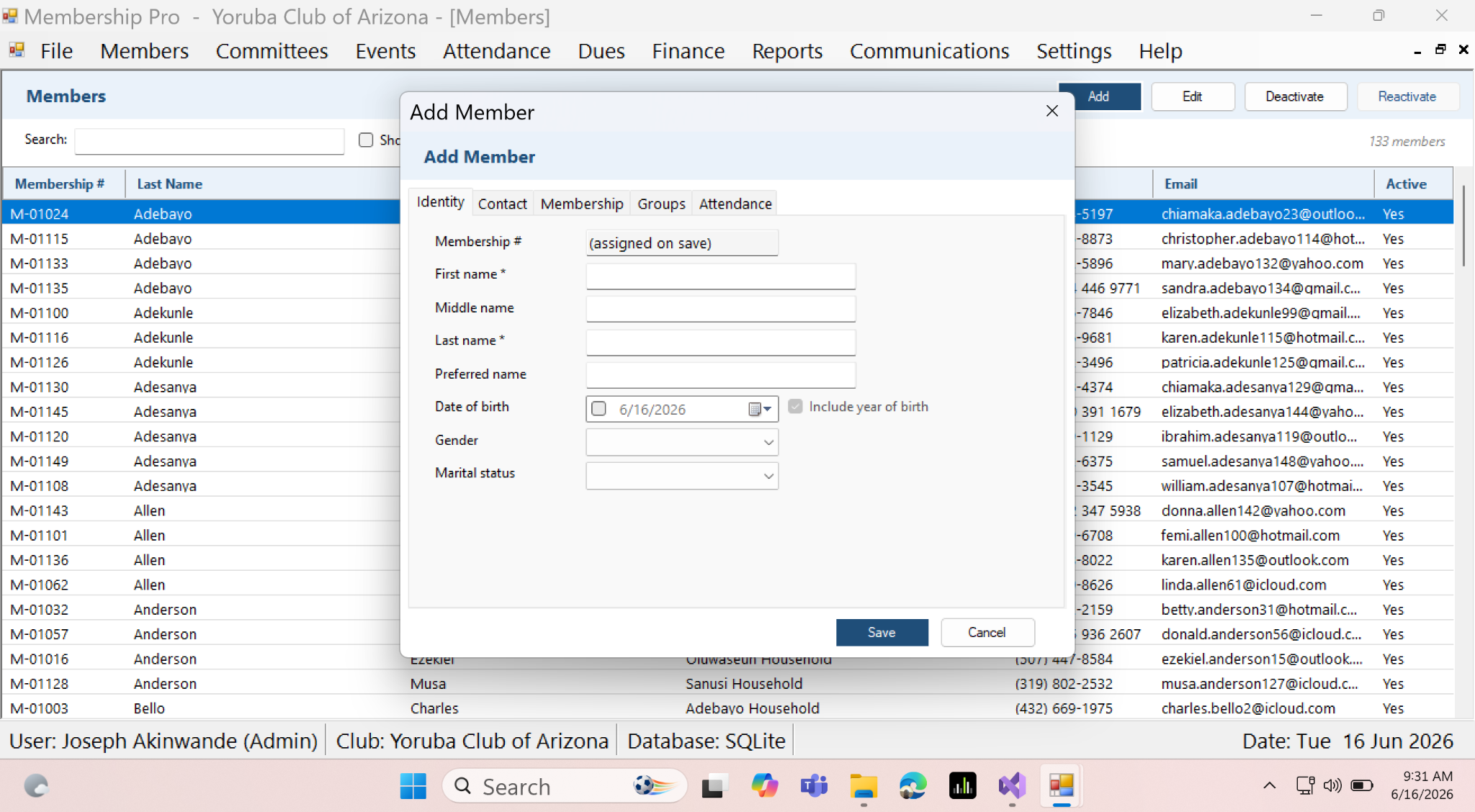Image resolution: width=1475 pixels, height=812 pixels.
Task: Switch to the Membership tab
Action: point(582,204)
